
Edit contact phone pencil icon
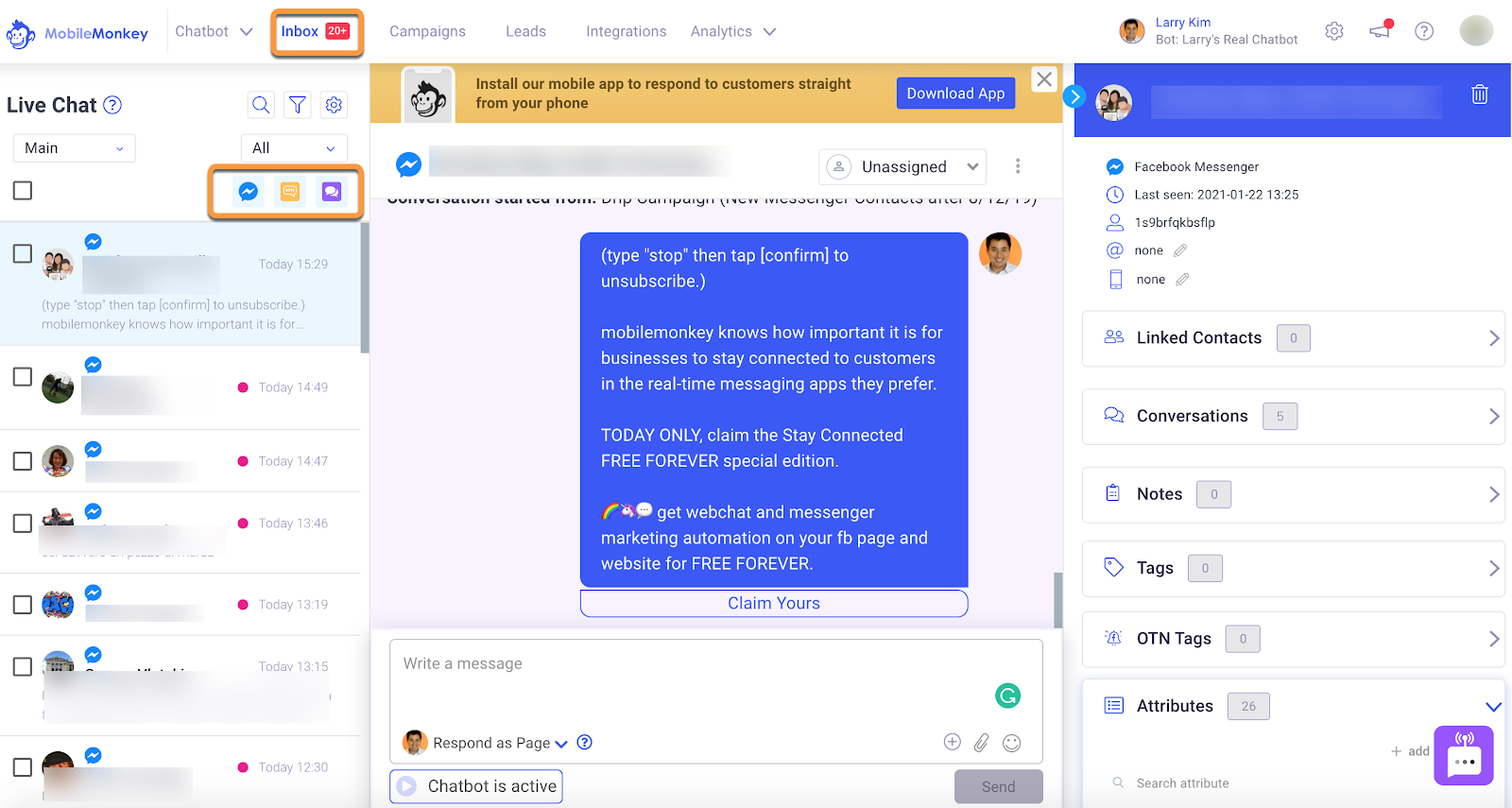1182,279
